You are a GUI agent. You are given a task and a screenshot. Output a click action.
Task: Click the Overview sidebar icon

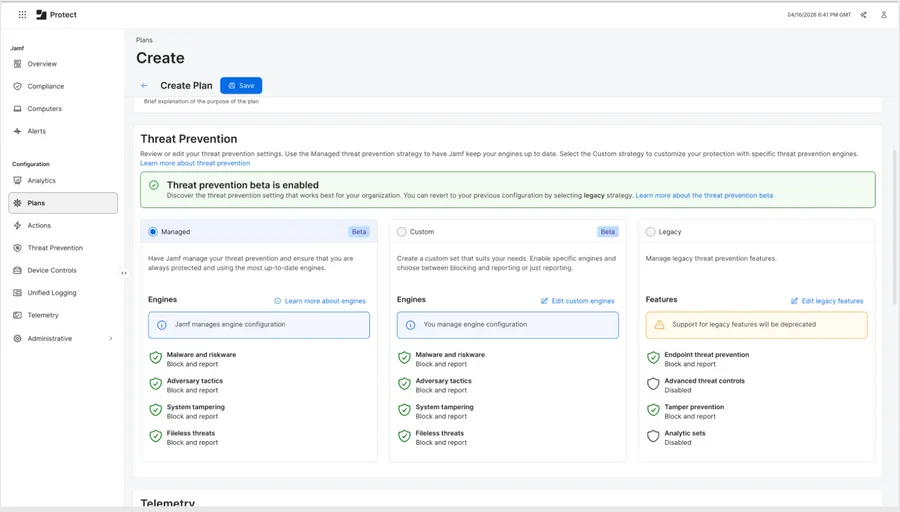click(18, 64)
